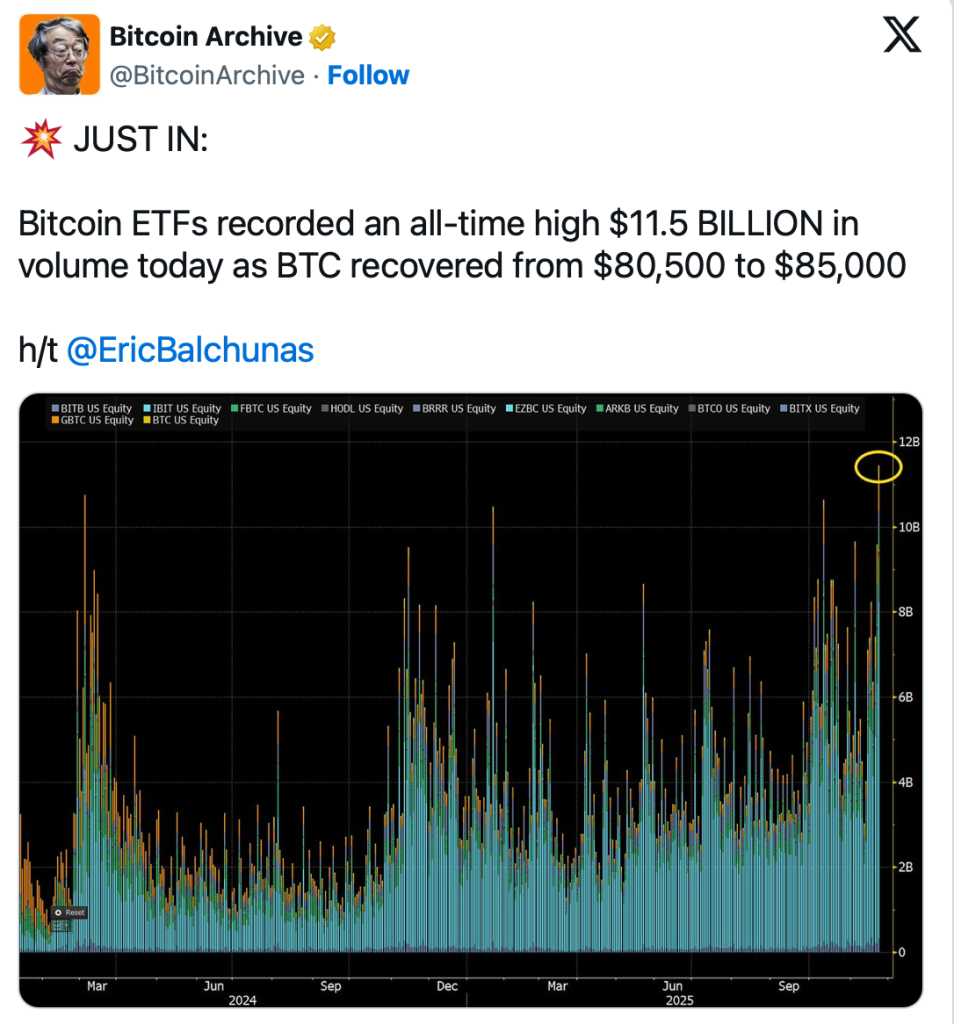Click the @BitcoinArchive handle

click(207, 76)
